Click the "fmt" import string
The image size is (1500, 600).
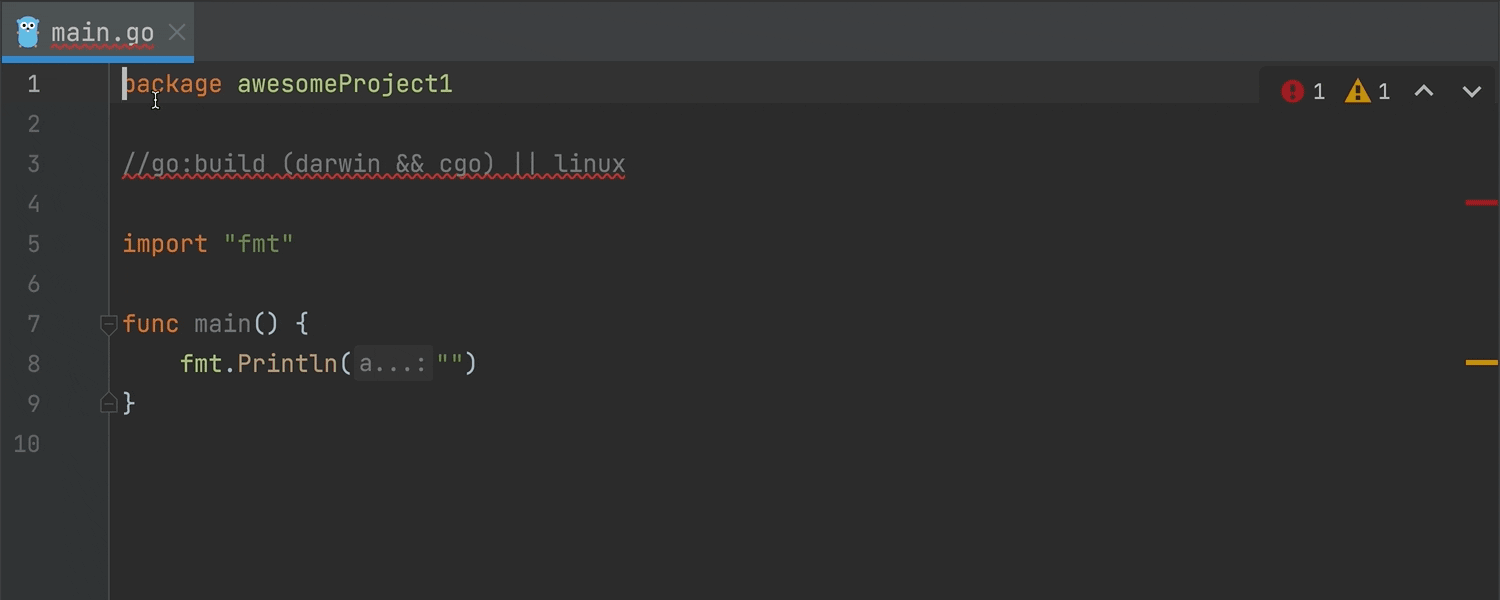pos(259,244)
